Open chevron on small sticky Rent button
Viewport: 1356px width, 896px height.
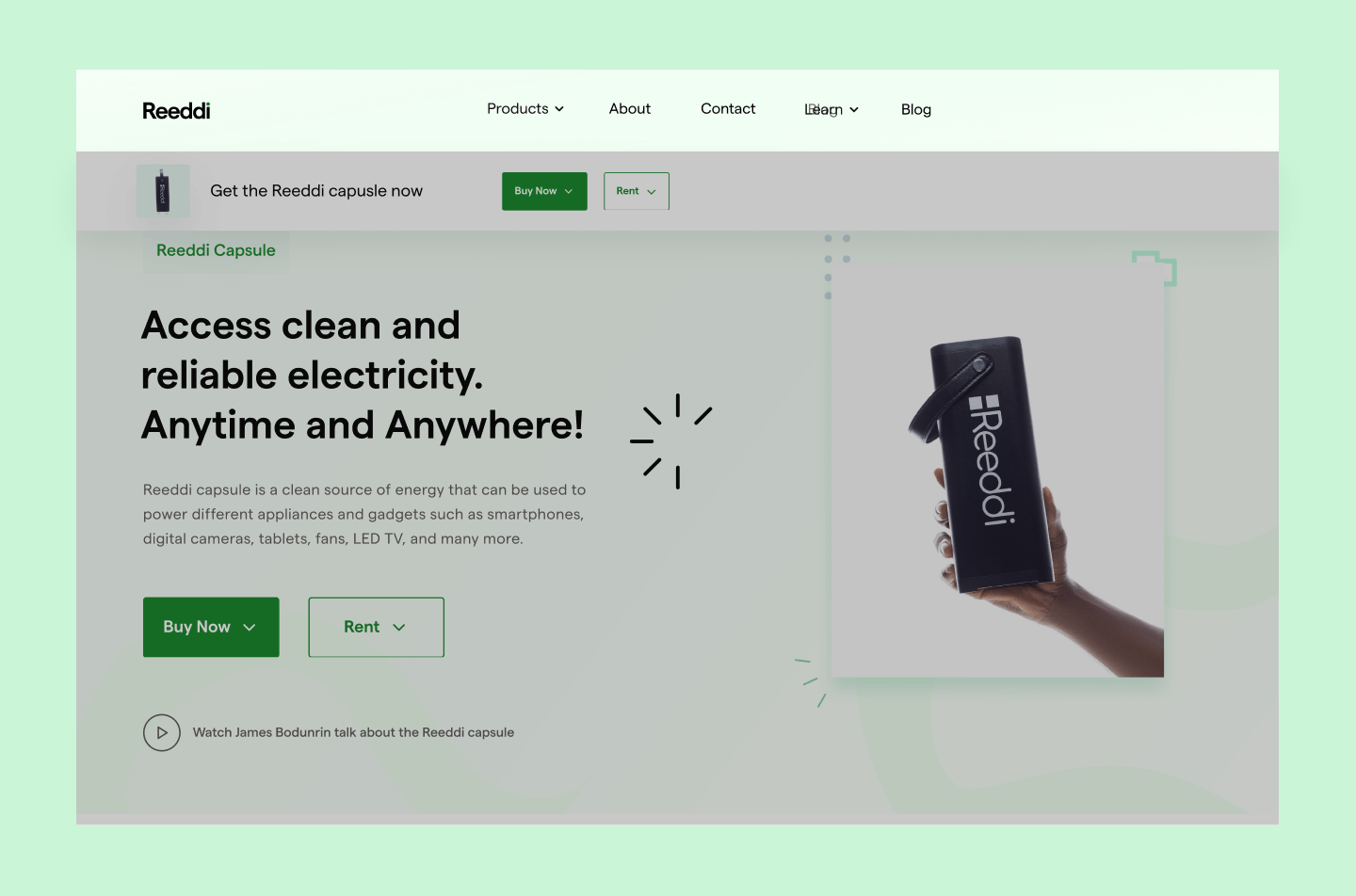pos(652,192)
